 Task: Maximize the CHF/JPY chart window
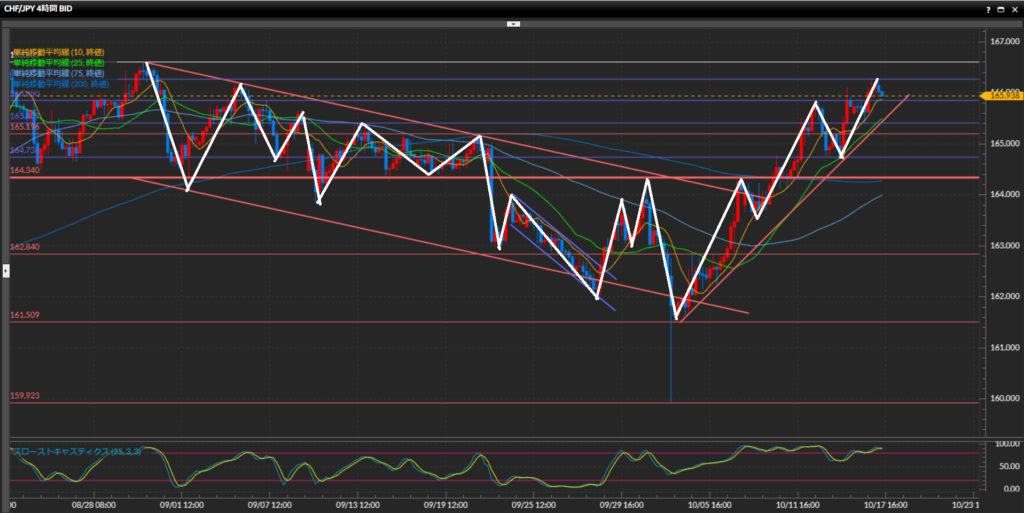(x=999, y=8)
